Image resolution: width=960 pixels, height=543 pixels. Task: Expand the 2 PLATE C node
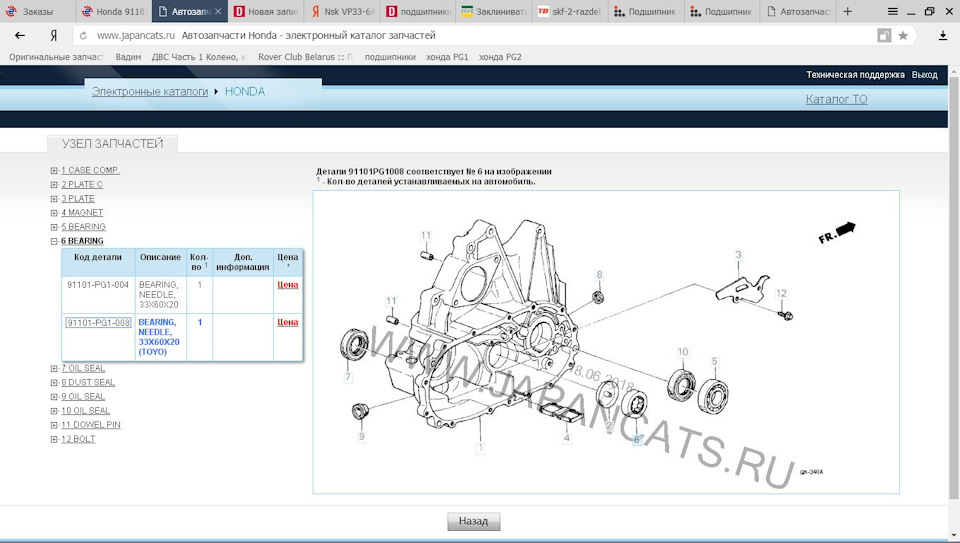tap(54, 184)
